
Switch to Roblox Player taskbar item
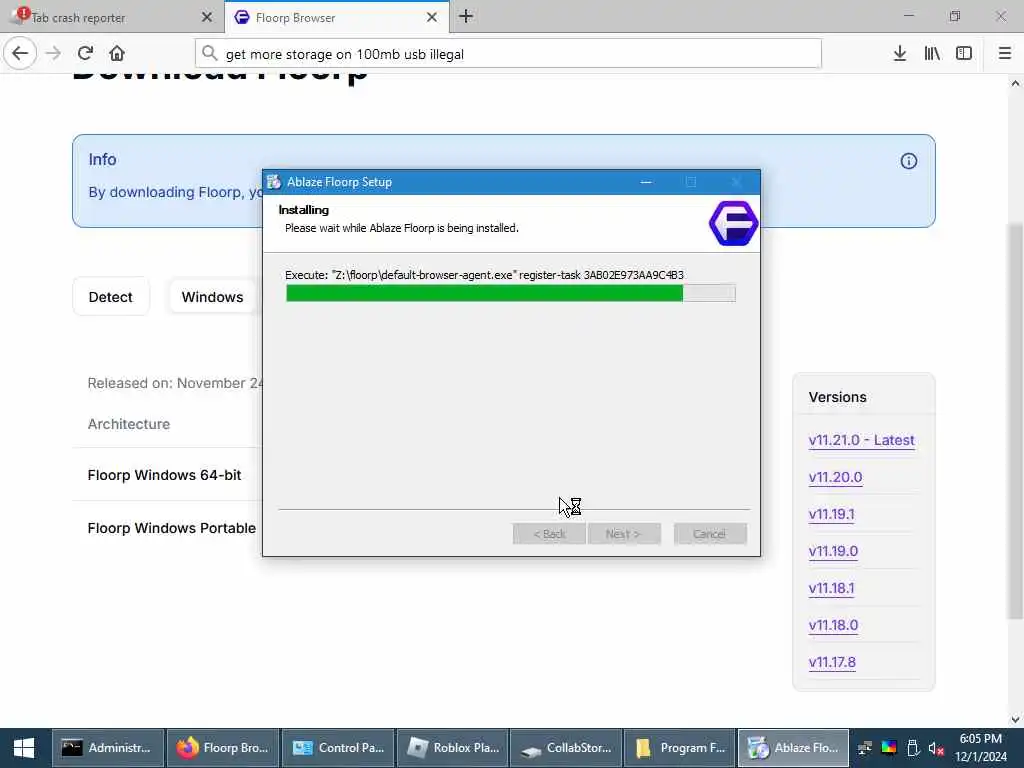pyautogui.click(x=453, y=748)
